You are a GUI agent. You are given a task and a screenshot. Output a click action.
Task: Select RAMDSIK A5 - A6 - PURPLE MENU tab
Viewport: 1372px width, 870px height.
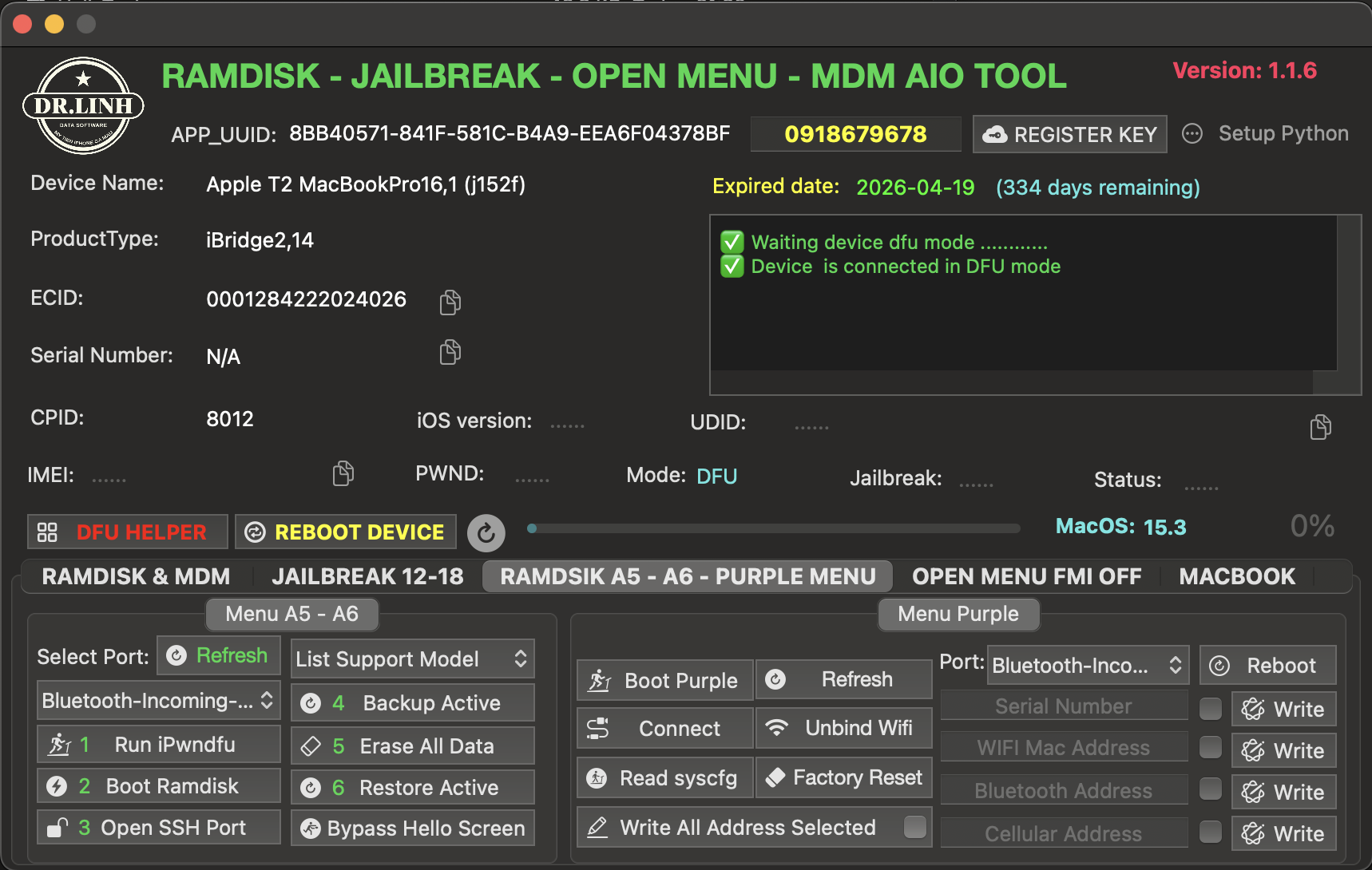coord(688,576)
